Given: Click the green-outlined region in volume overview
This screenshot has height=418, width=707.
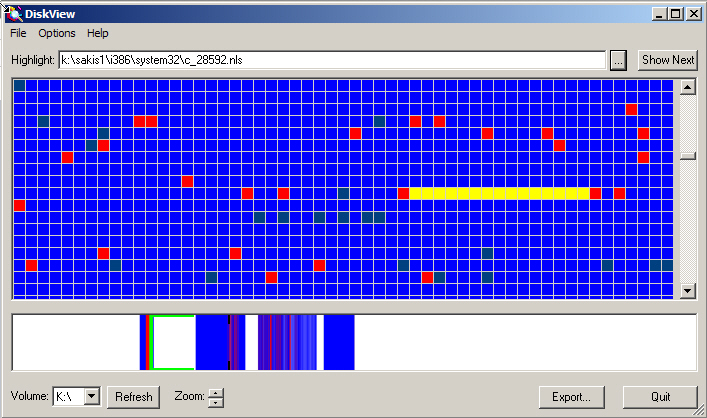Looking at the screenshot, I should 174,343.
